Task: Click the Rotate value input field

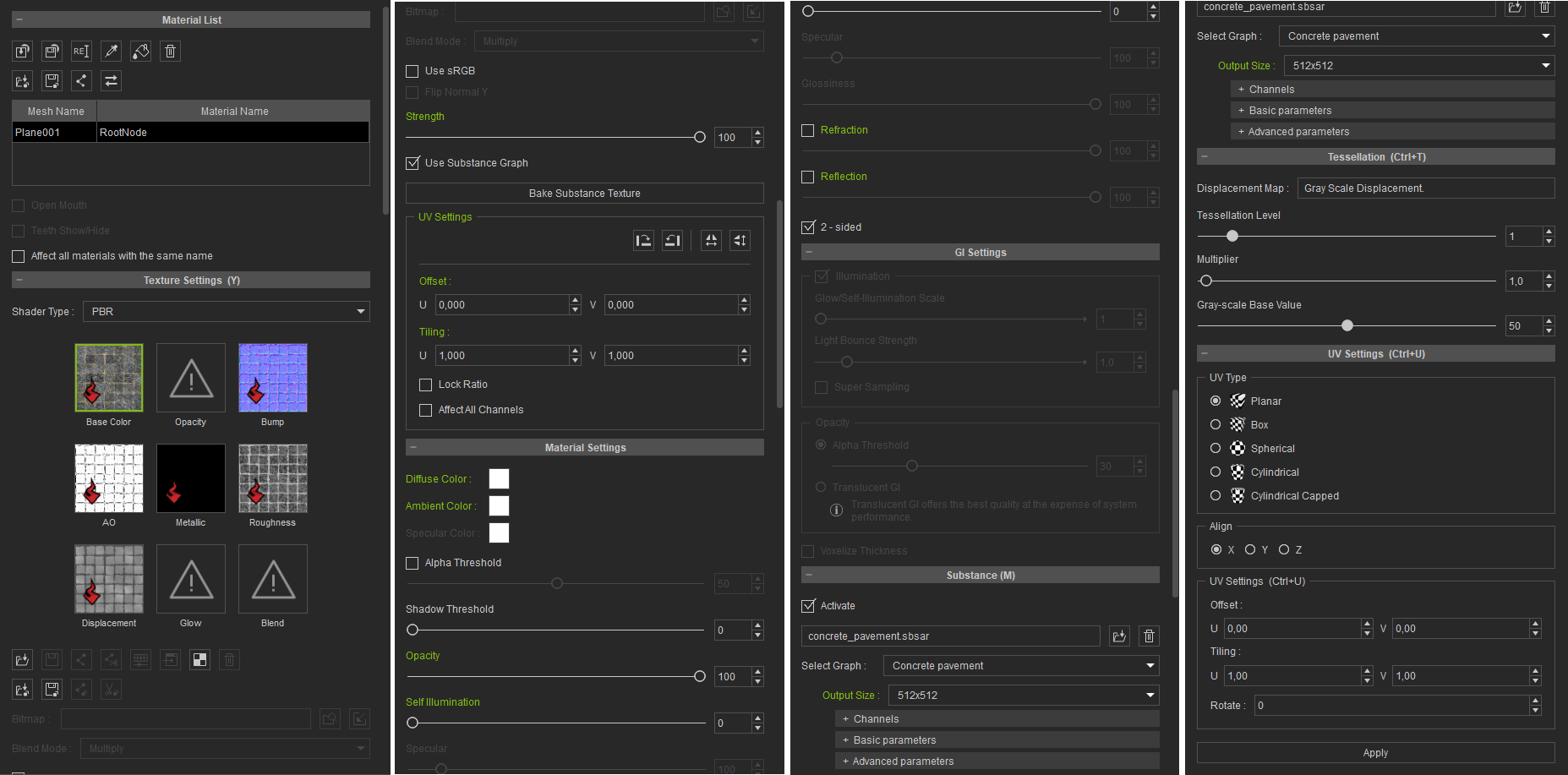Action: pos(1392,705)
